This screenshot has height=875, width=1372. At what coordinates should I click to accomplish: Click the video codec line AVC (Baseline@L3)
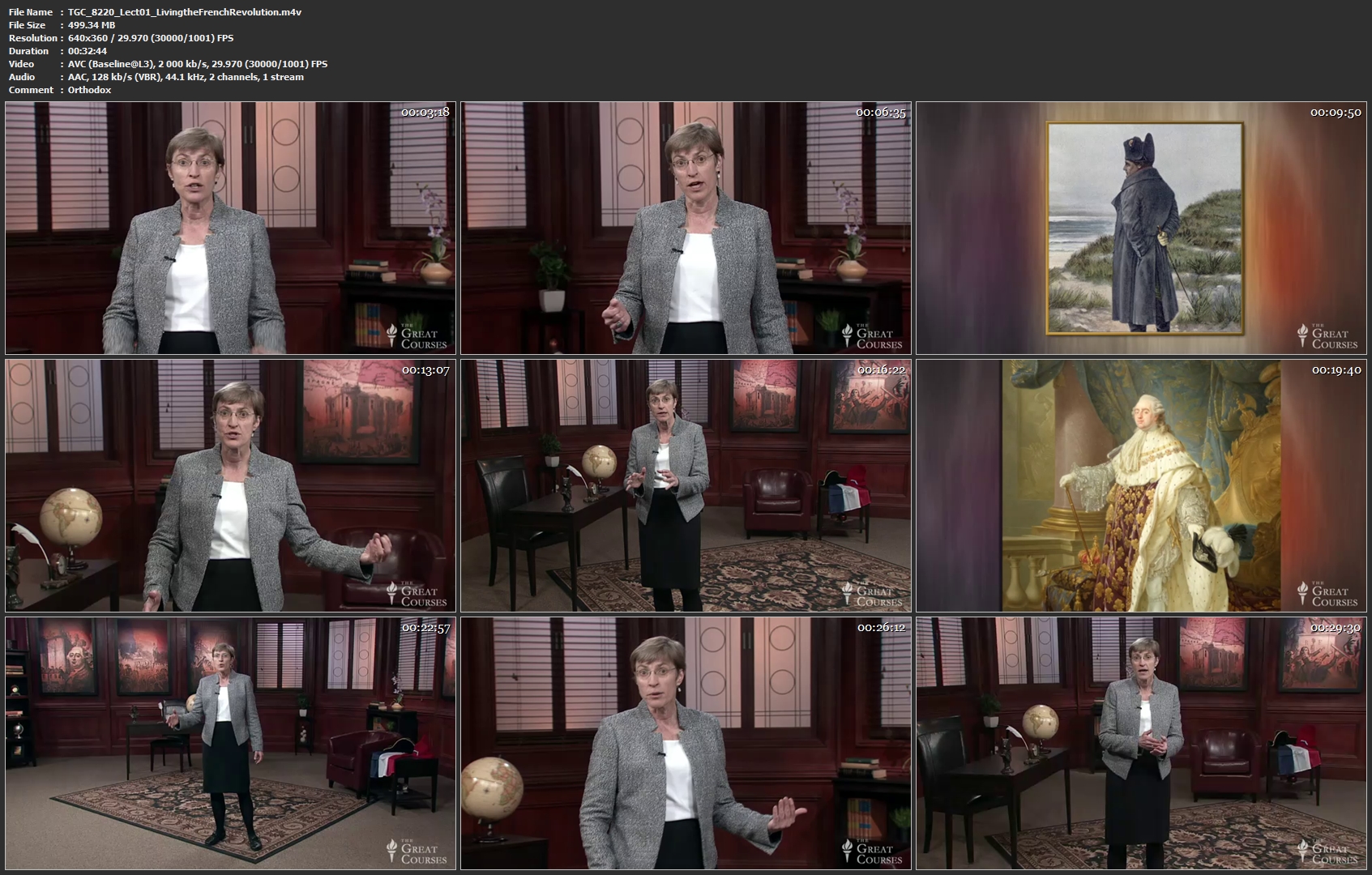coord(198,64)
